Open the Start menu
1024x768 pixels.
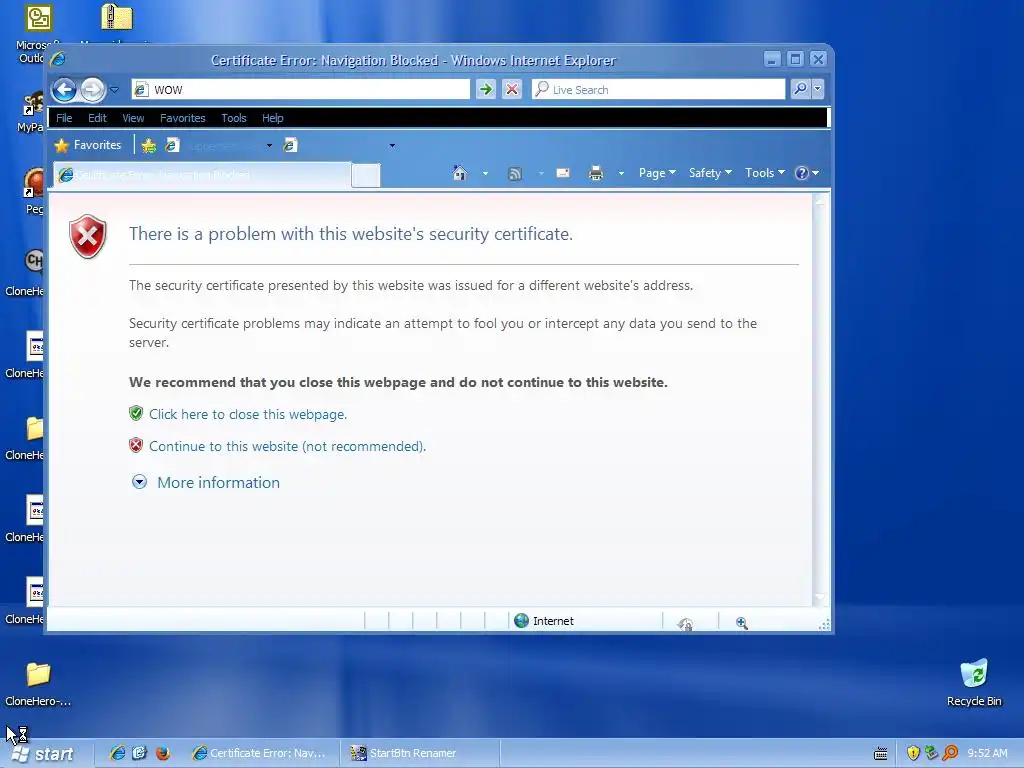(x=42, y=754)
